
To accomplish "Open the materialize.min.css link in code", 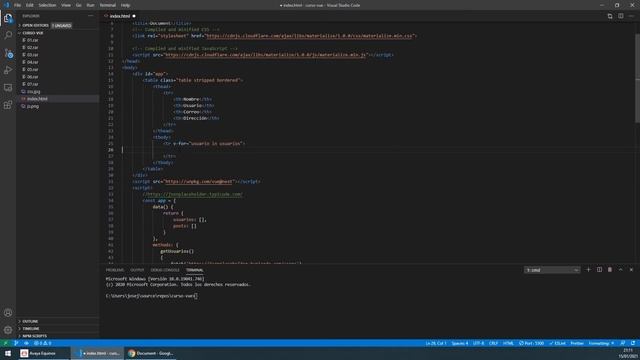I will click(309, 36).
